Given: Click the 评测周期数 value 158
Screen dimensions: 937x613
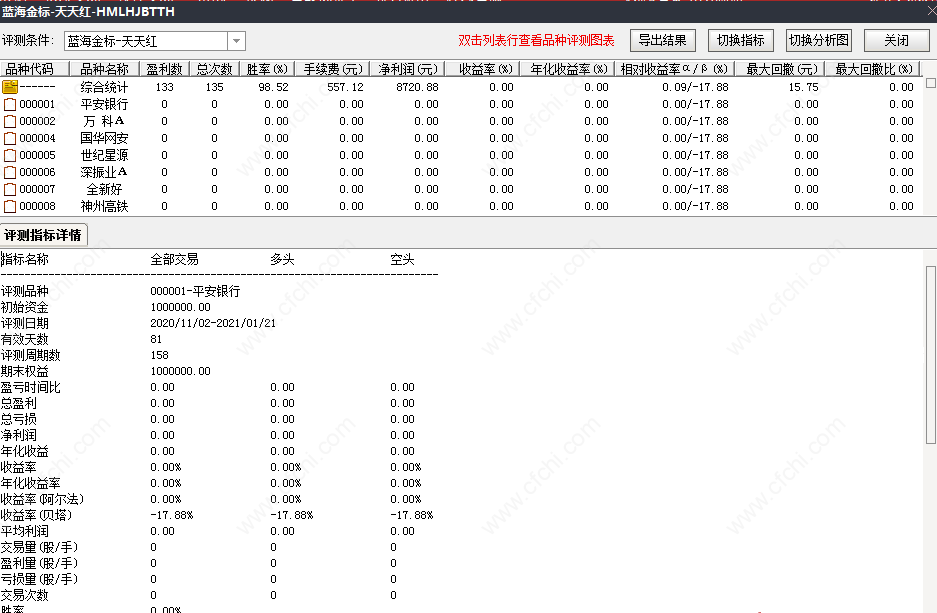Looking at the screenshot, I should [160, 355].
